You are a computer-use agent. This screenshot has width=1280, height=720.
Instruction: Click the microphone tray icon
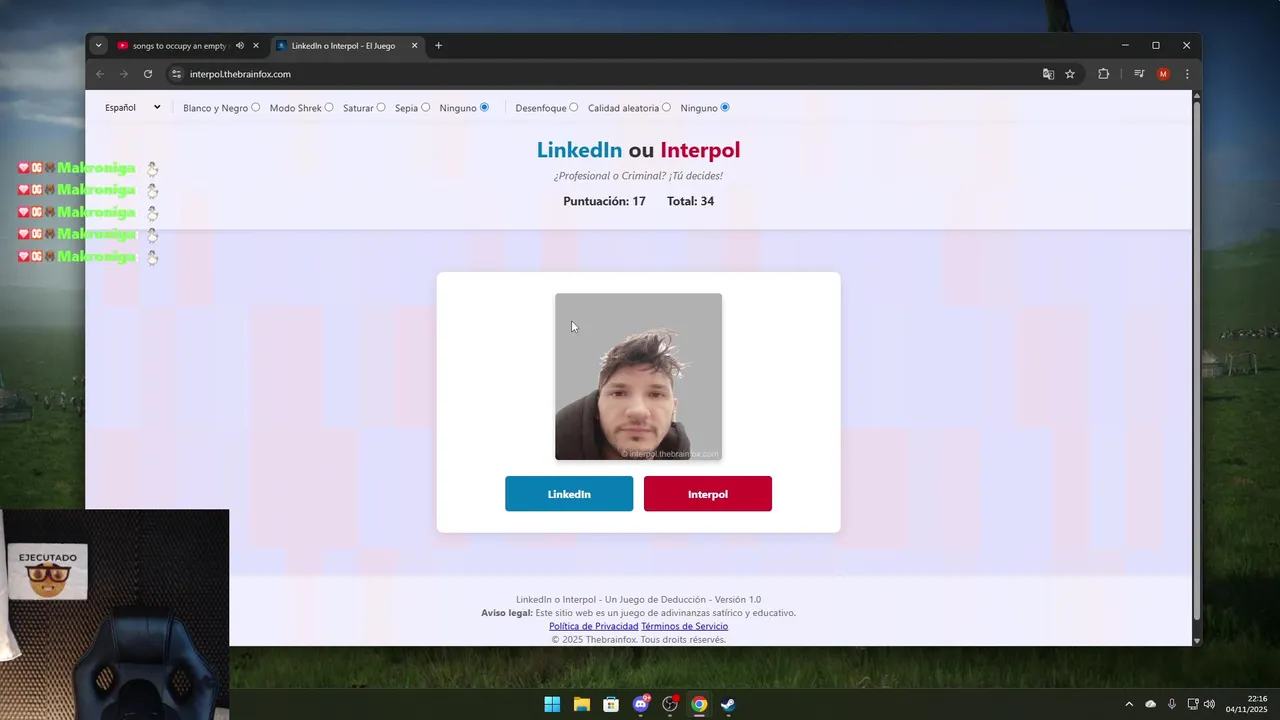[x=1172, y=704]
